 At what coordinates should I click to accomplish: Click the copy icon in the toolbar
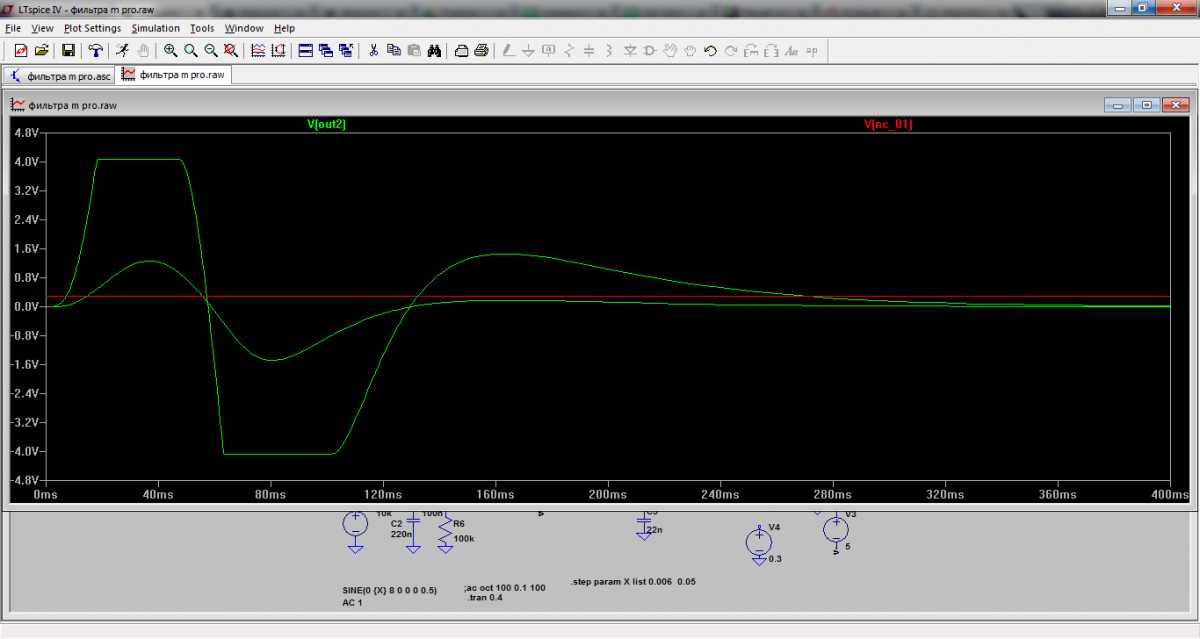tap(393, 50)
